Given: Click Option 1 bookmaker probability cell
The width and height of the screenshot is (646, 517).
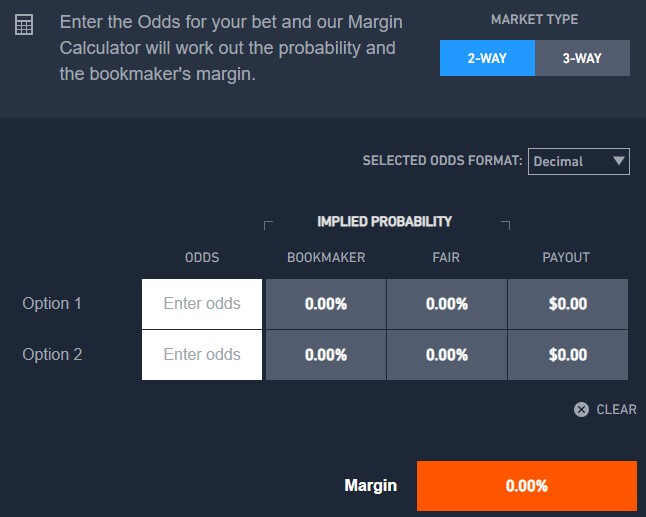Looking at the screenshot, I should (x=325, y=303).
